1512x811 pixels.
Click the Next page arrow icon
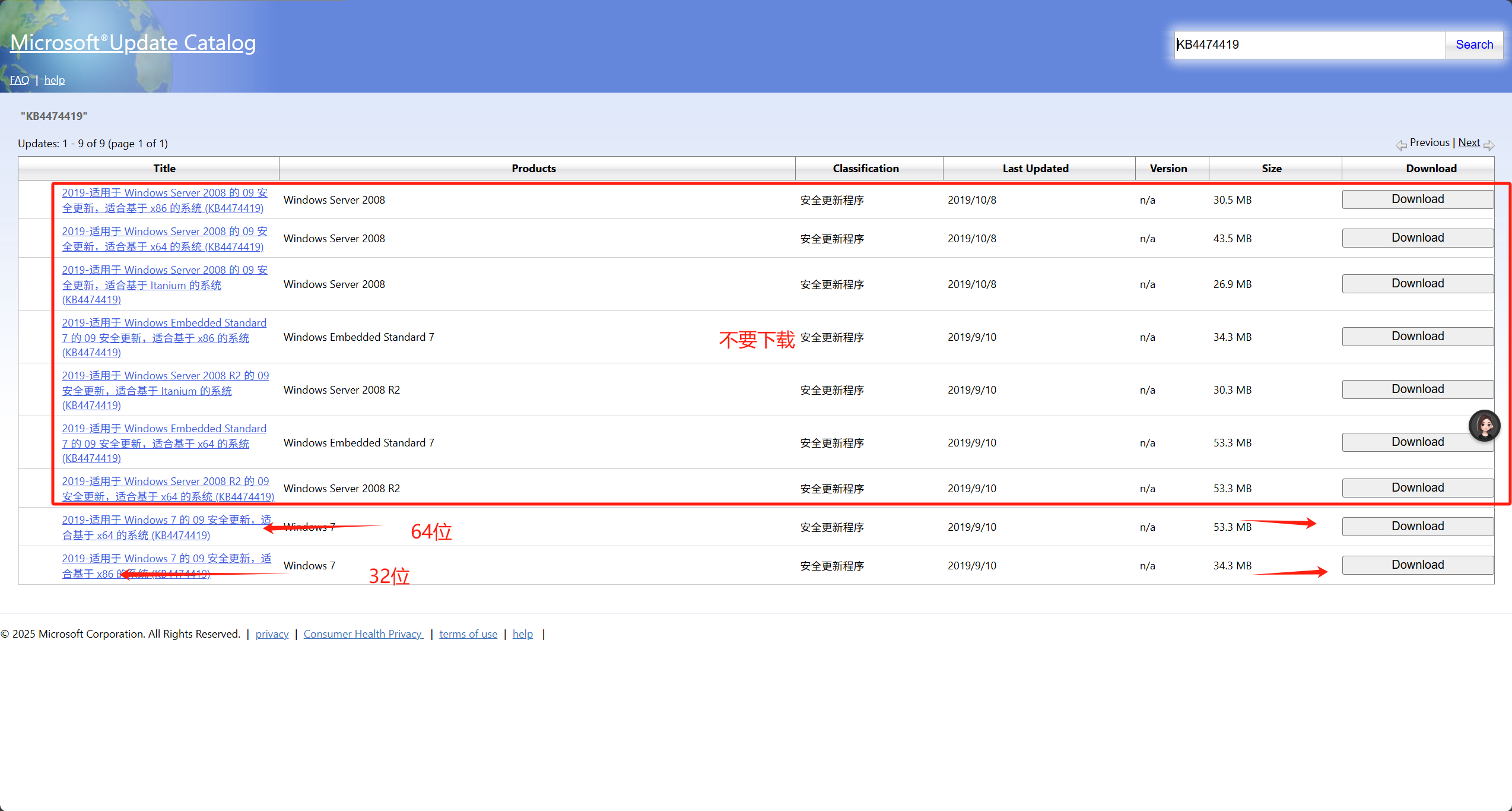[1488, 145]
